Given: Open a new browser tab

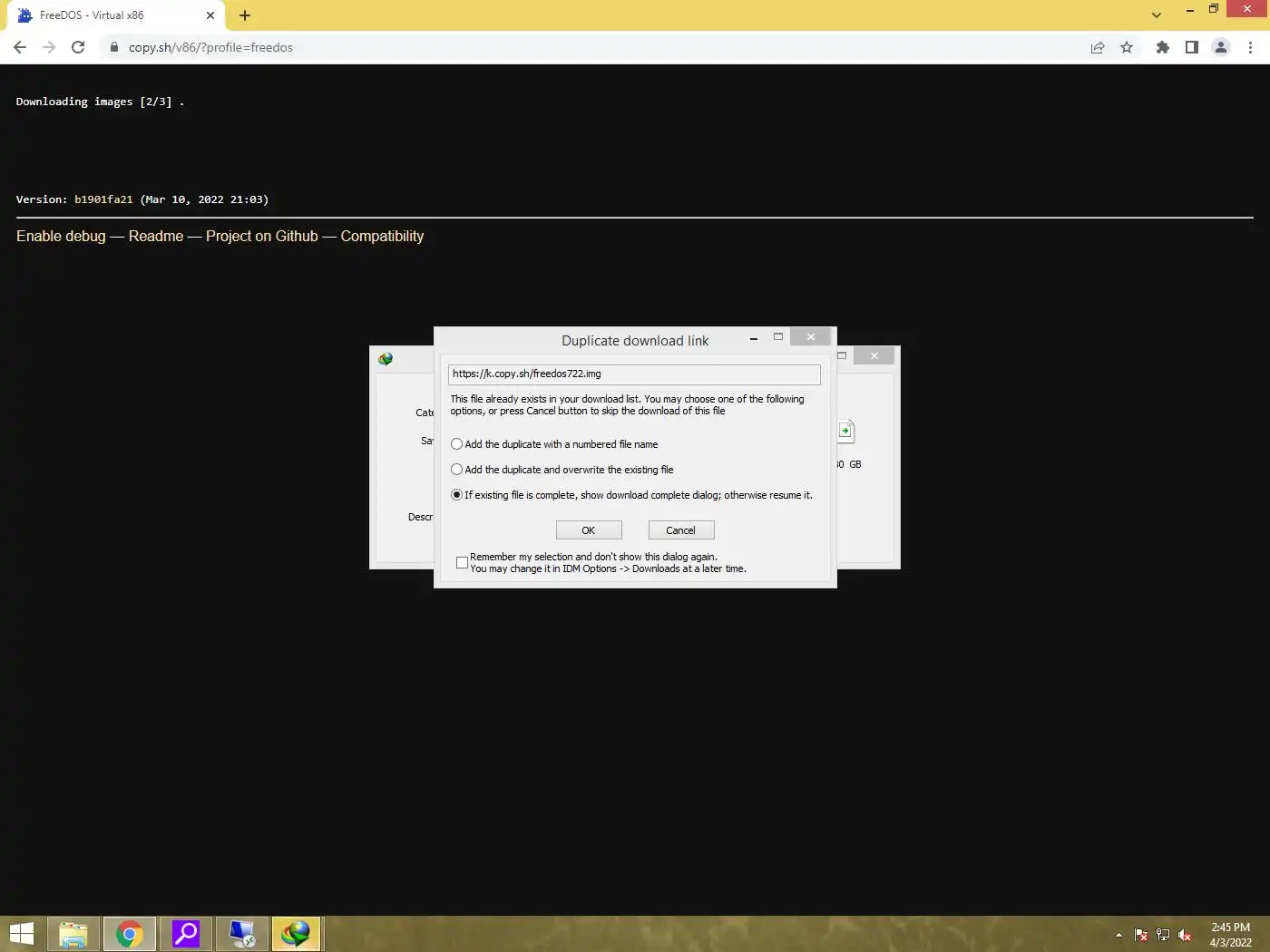Looking at the screenshot, I should [x=245, y=15].
